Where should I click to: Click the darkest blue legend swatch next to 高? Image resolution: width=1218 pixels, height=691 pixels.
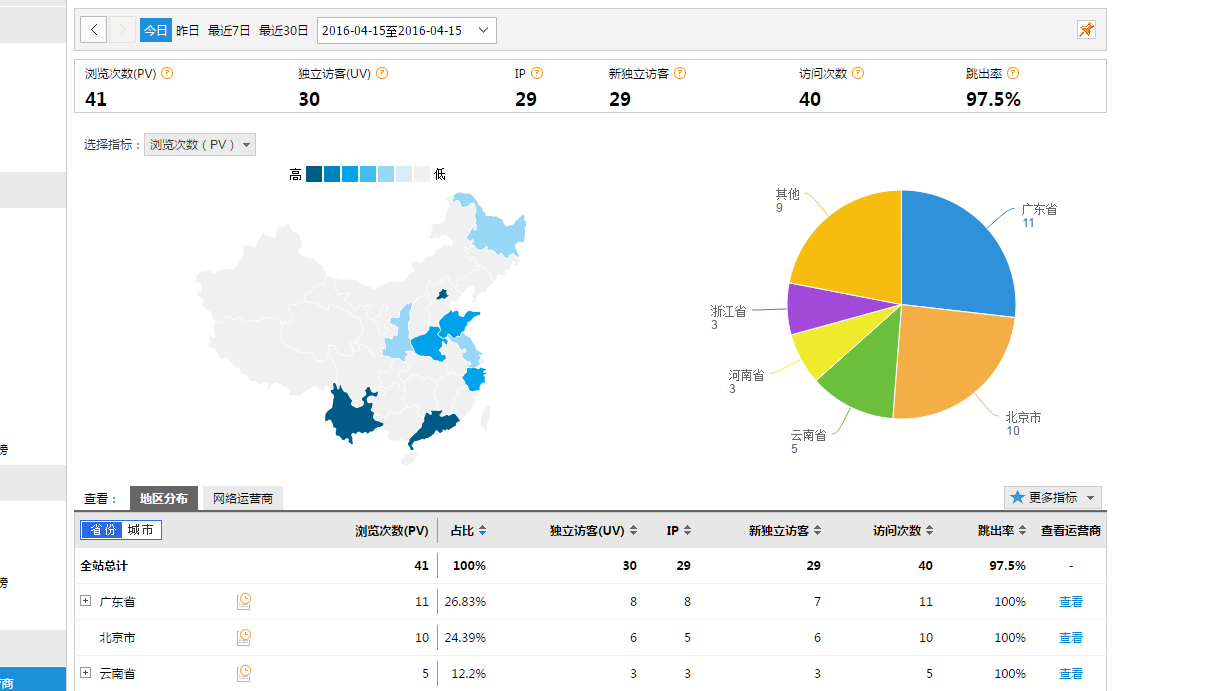[314, 174]
